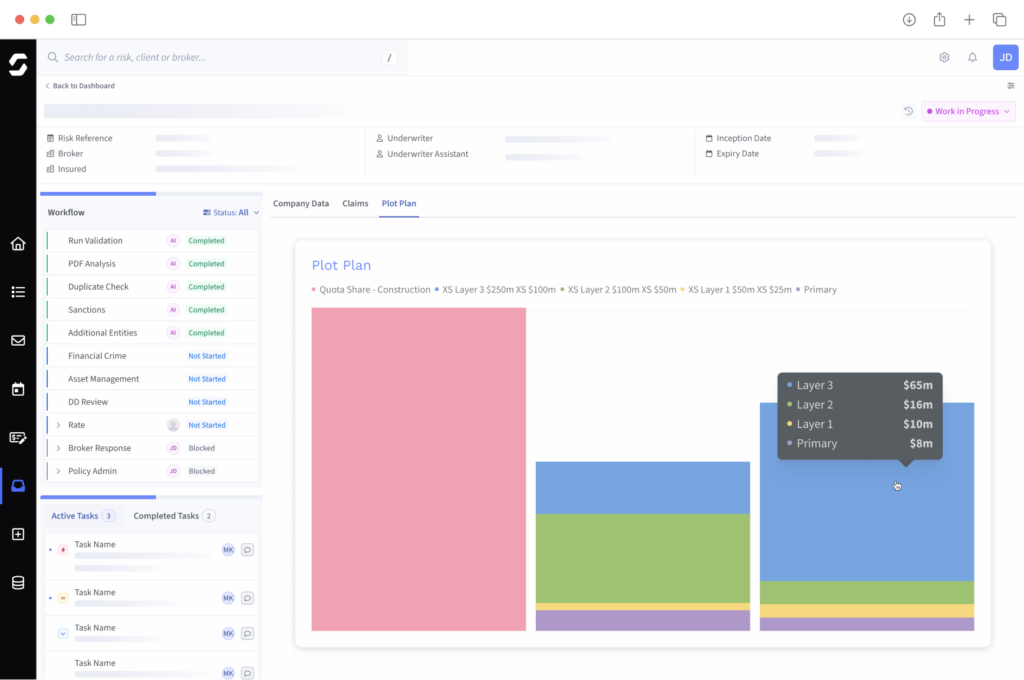
Task: Open the Work in Progress status dropdown
Action: [968, 111]
